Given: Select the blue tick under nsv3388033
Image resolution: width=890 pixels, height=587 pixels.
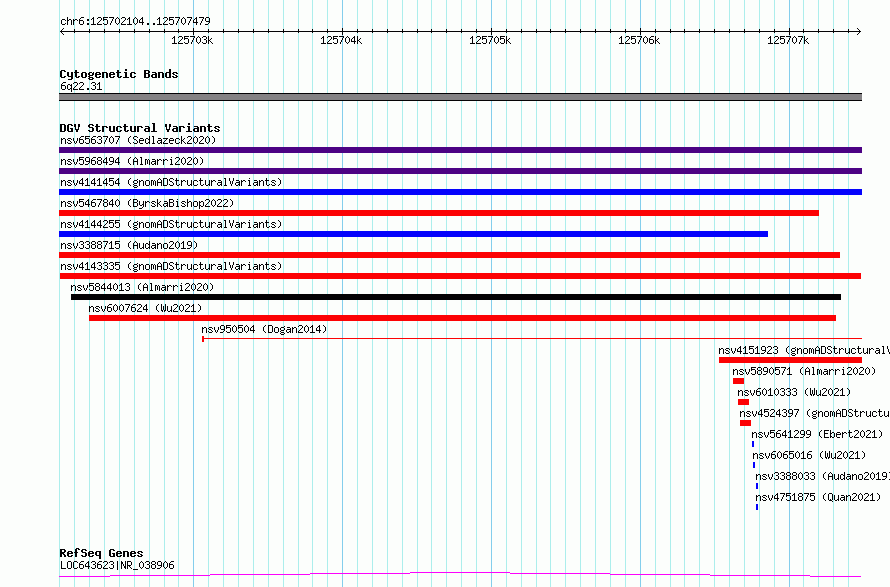Looking at the screenshot, I should [x=757, y=486].
